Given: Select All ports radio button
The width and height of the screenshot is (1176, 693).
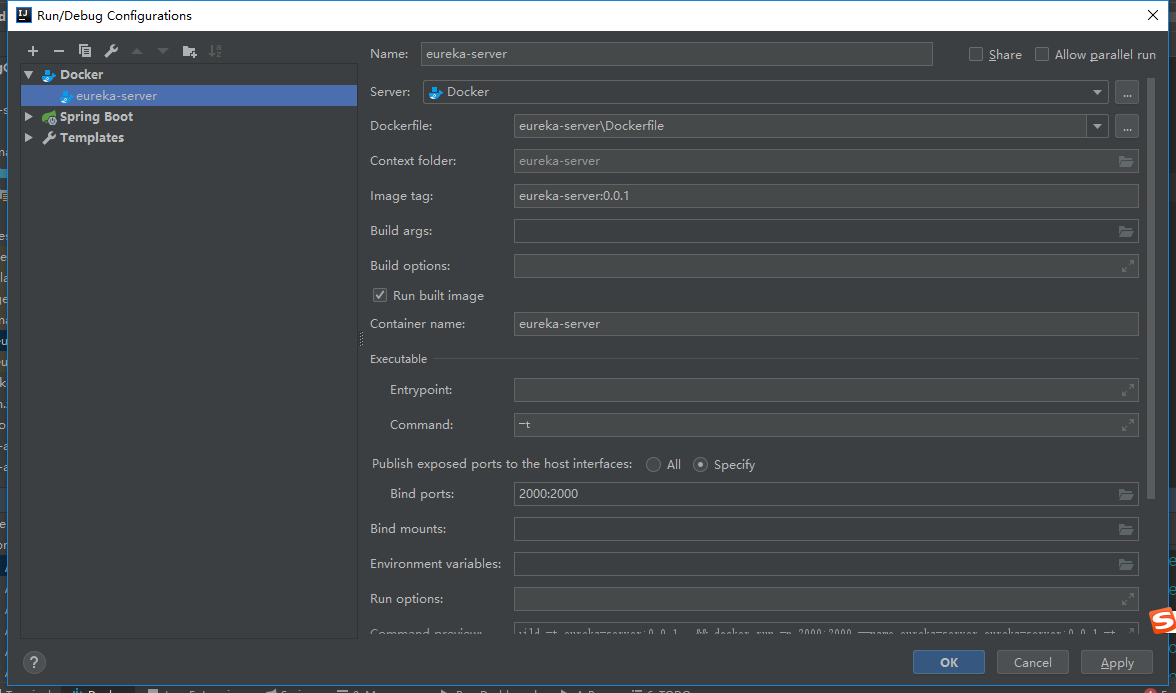Looking at the screenshot, I should pyautogui.click(x=653, y=465).
